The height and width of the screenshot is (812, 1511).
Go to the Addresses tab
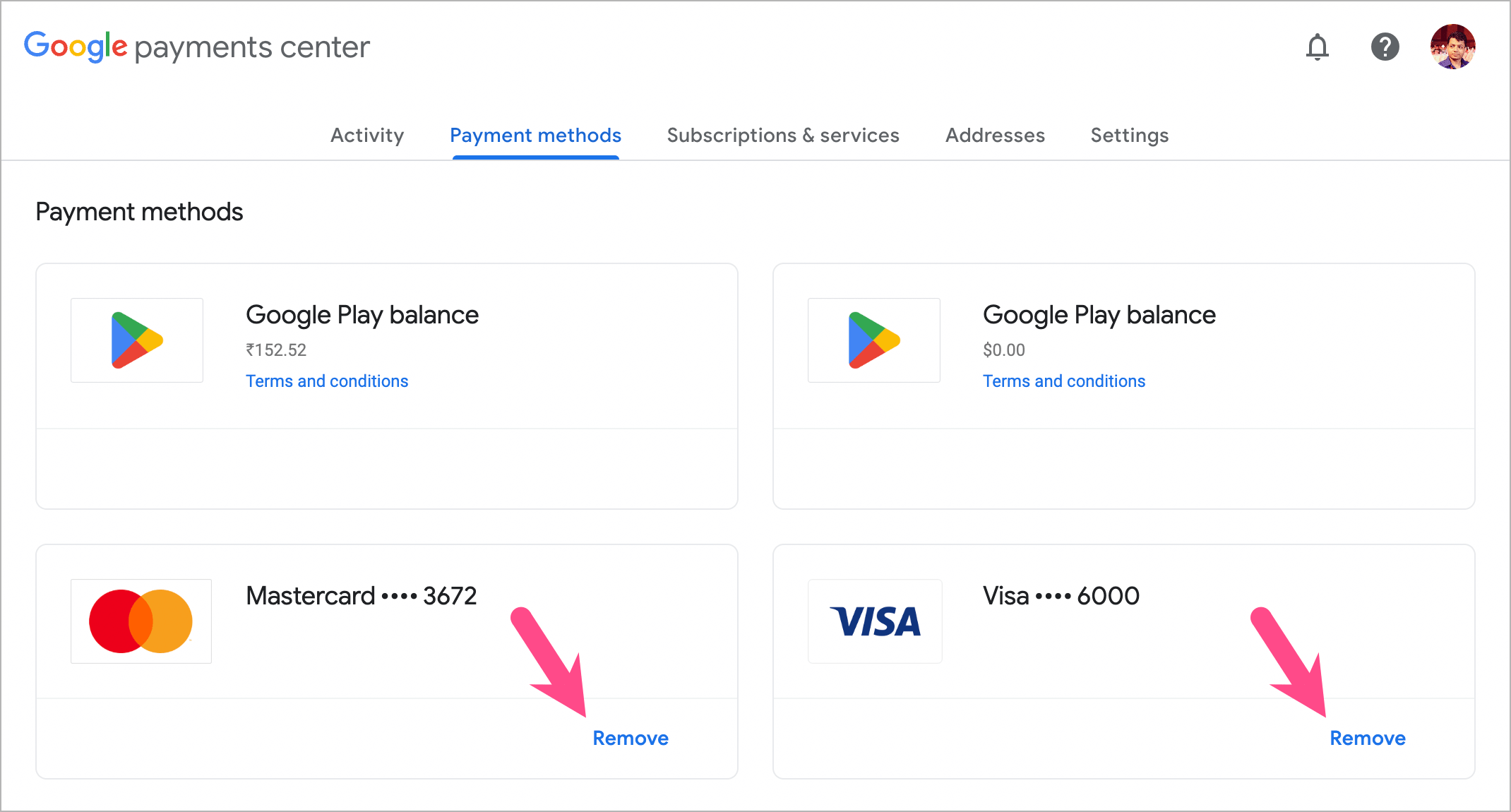pos(995,135)
